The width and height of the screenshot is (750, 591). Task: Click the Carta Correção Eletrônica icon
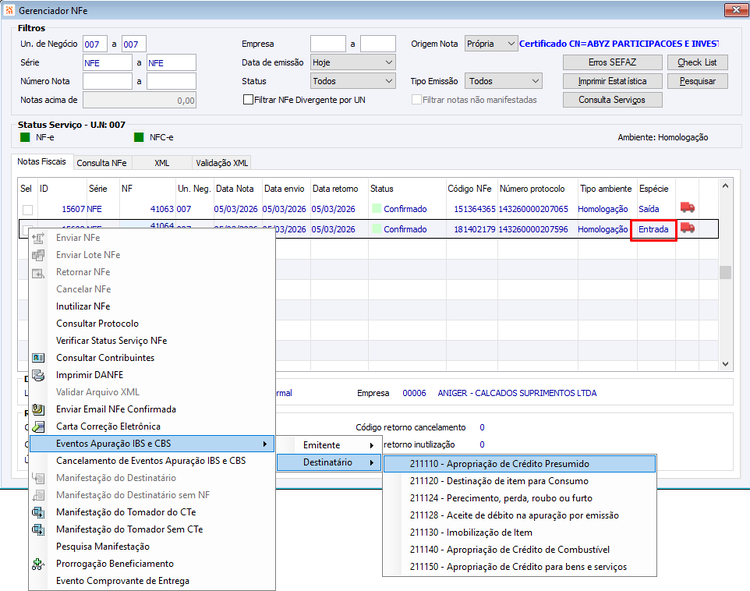(x=38, y=427)
